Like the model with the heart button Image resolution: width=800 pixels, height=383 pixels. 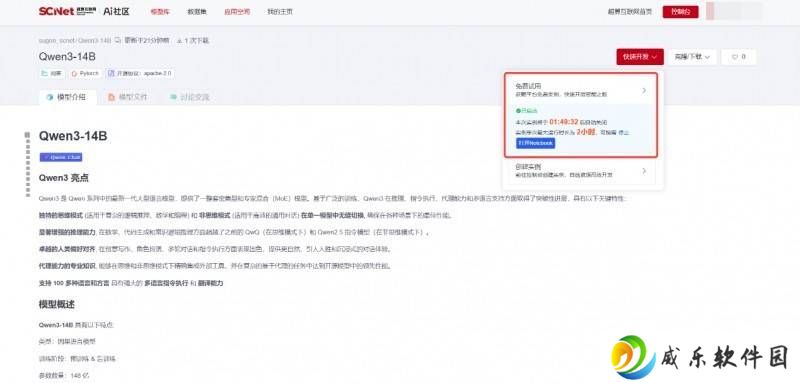point(738,57)
